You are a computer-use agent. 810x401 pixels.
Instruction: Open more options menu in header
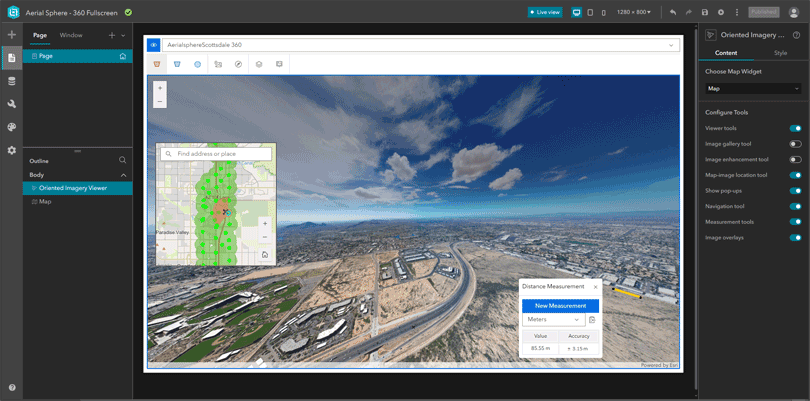point(737,12)
